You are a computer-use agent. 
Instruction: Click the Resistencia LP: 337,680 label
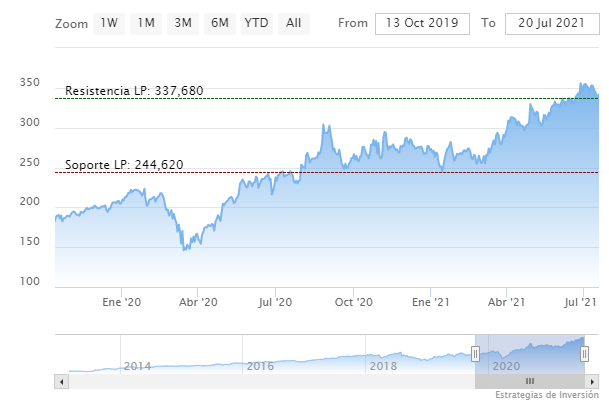134,91
